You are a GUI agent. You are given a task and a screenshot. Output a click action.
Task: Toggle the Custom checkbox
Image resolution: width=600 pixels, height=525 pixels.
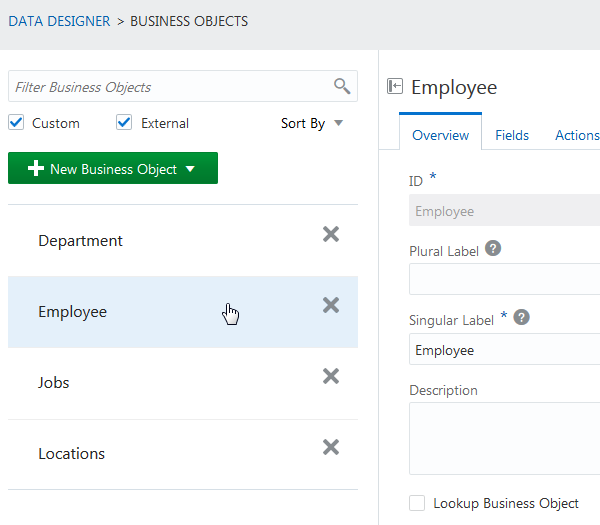pyautogui.click(x=16, y=123)
